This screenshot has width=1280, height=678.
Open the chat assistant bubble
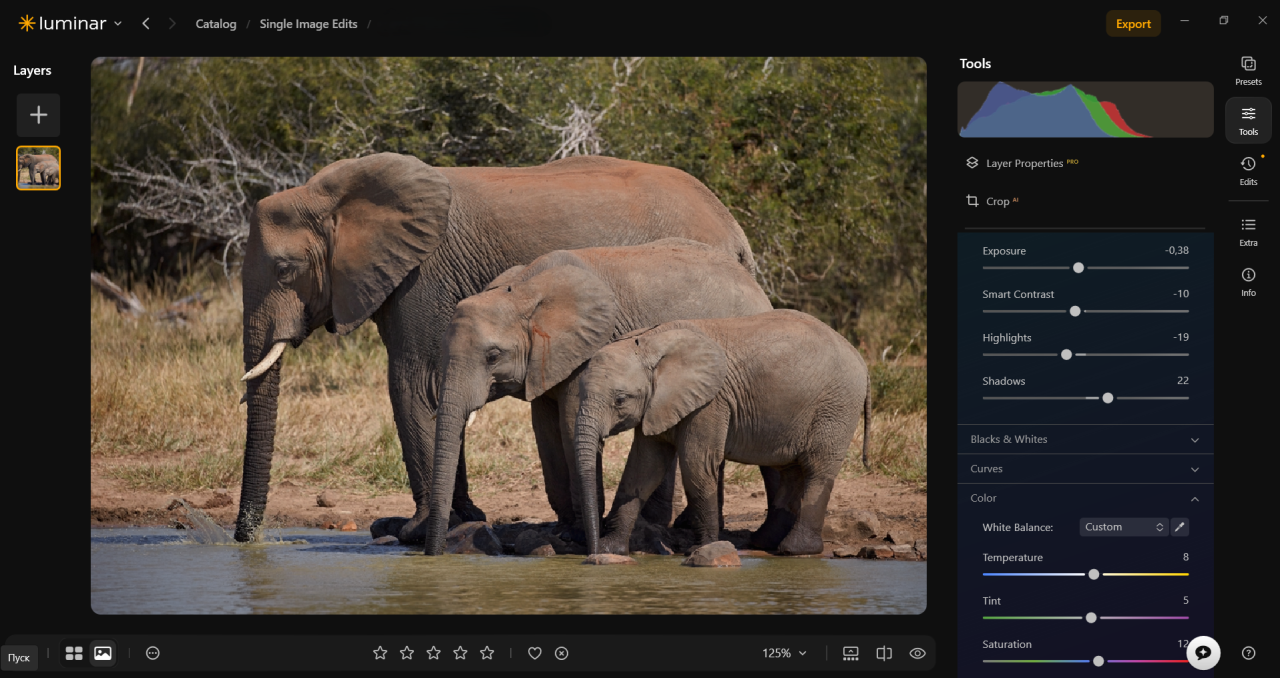[x=1203, y=652]
